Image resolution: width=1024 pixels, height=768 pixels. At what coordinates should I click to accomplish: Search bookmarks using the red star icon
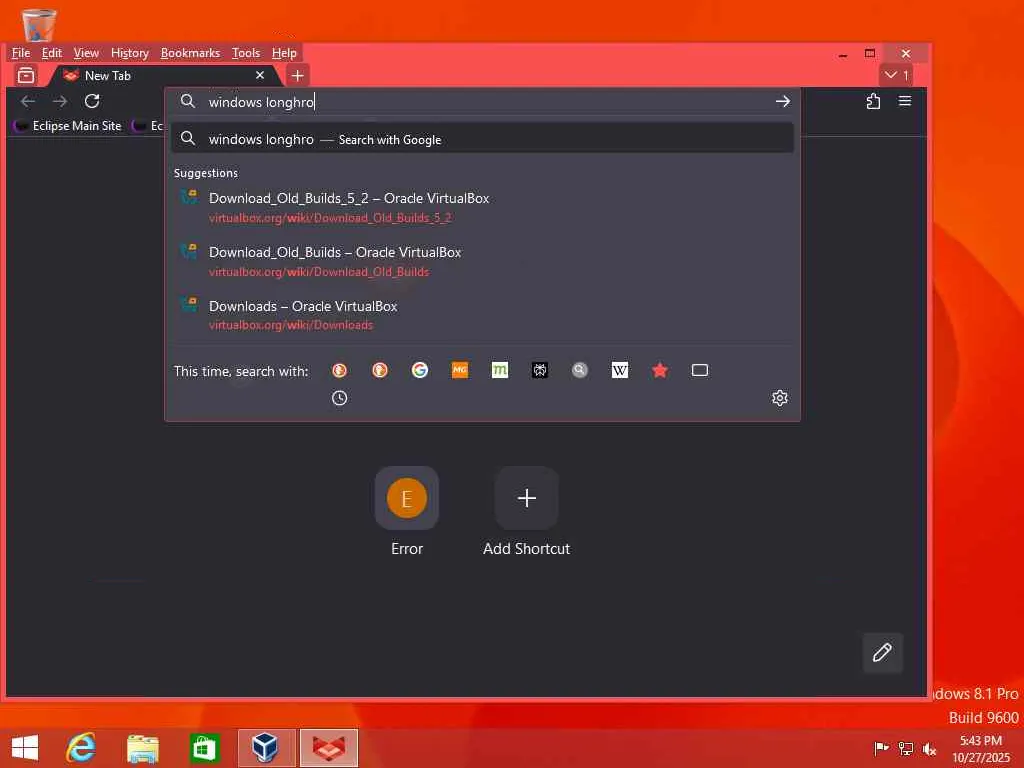pyautogui.click(x=660, y=370)
